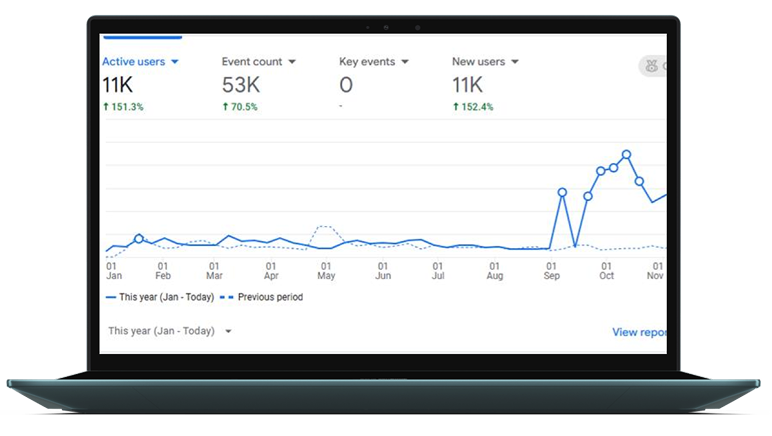
Task: Open the This year date range dropdown
Action: click(x=228, y=331)
